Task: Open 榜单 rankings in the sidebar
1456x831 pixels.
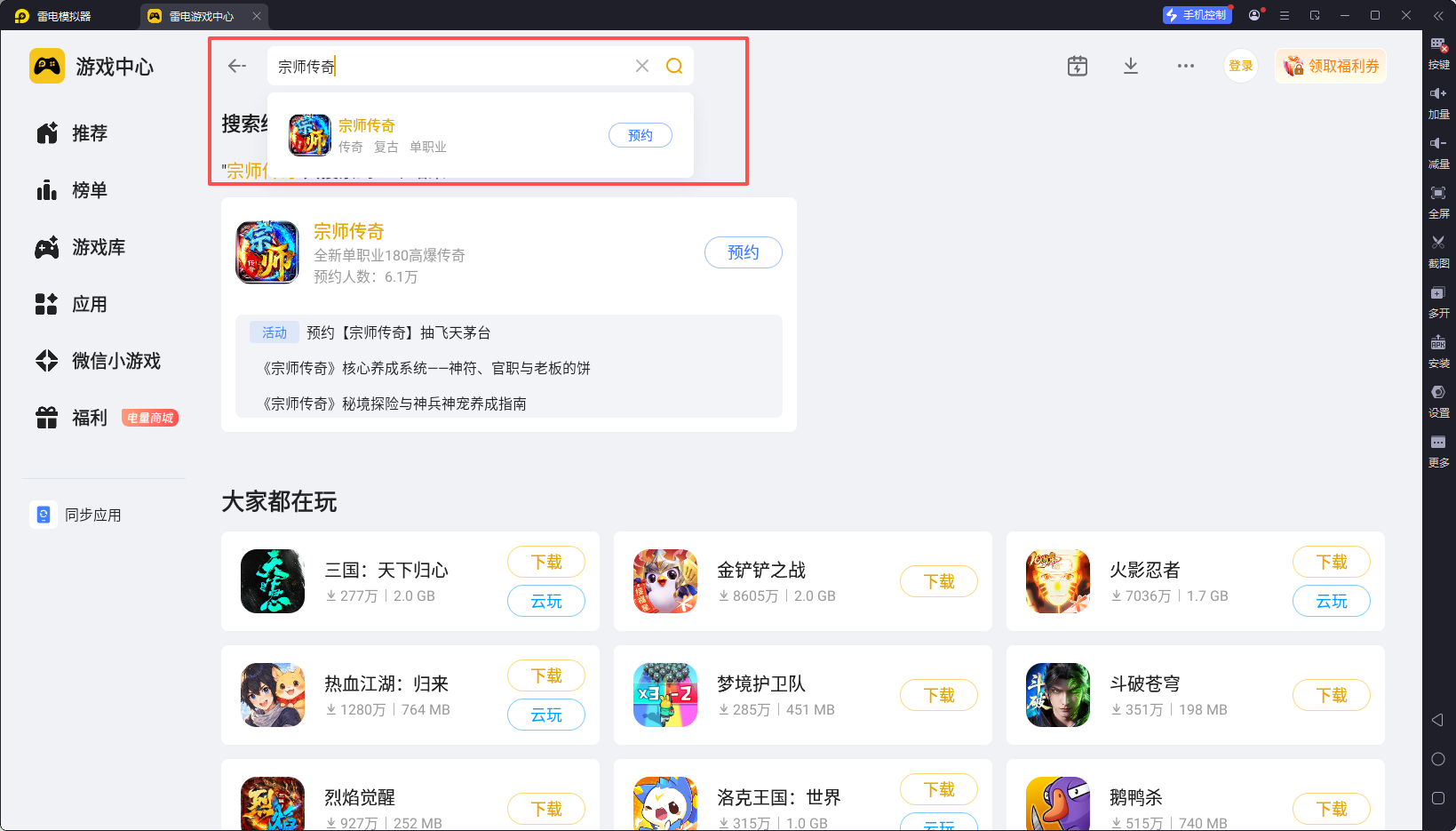Action: pyautogui.click(x=73, y=190)
